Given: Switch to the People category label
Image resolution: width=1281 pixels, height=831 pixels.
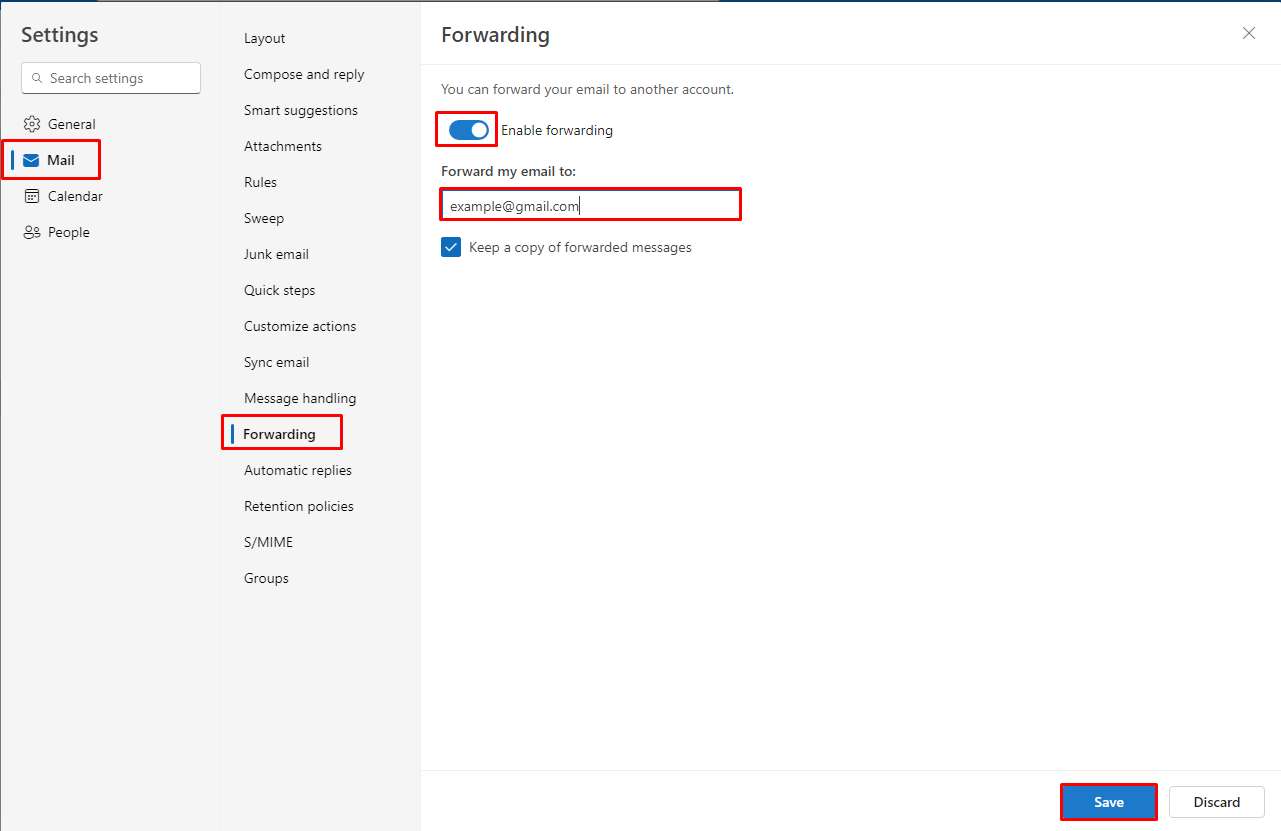Looking at the screenshot, I should (69, 232).
